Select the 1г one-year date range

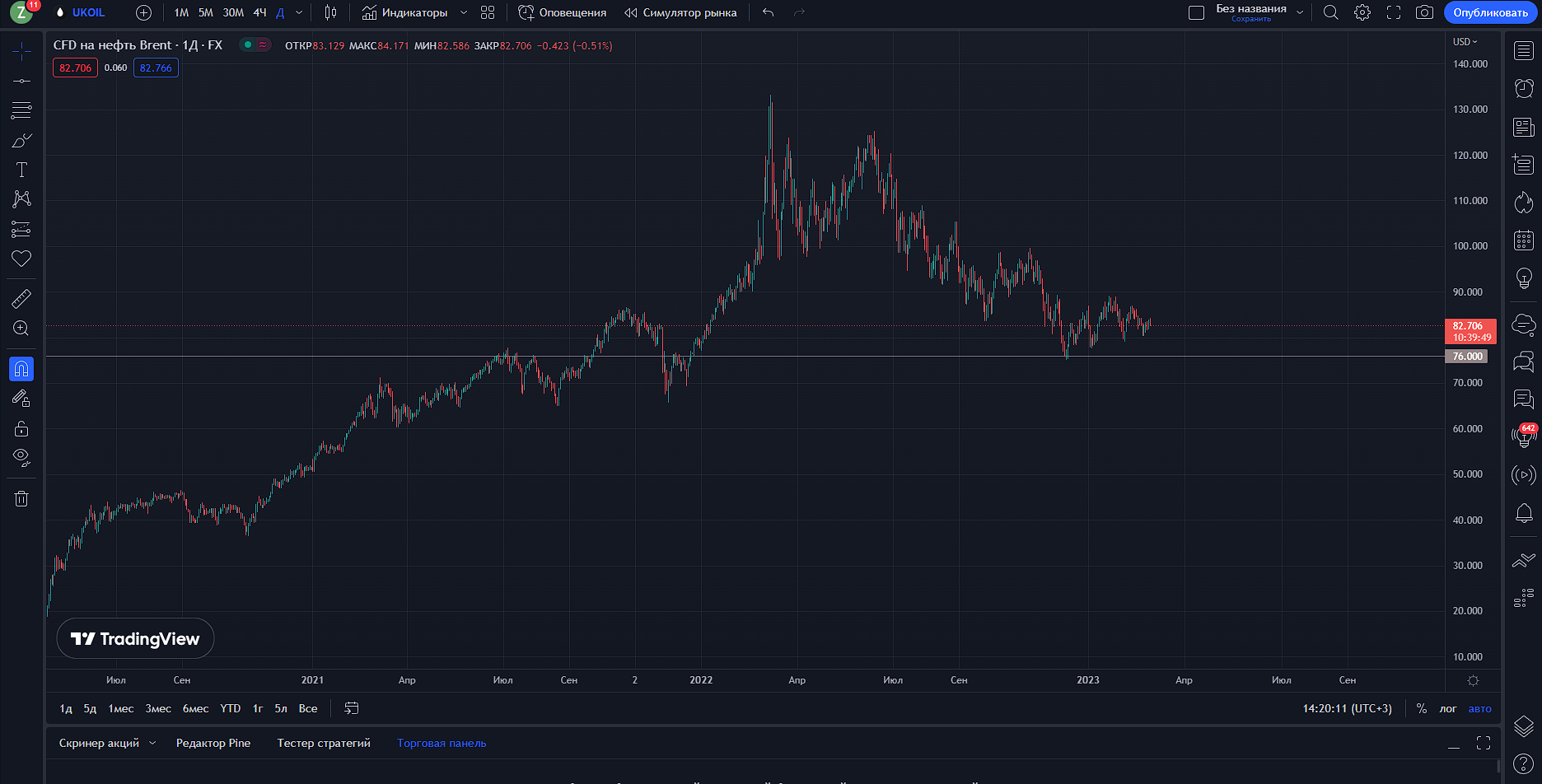tap(258, 708)
